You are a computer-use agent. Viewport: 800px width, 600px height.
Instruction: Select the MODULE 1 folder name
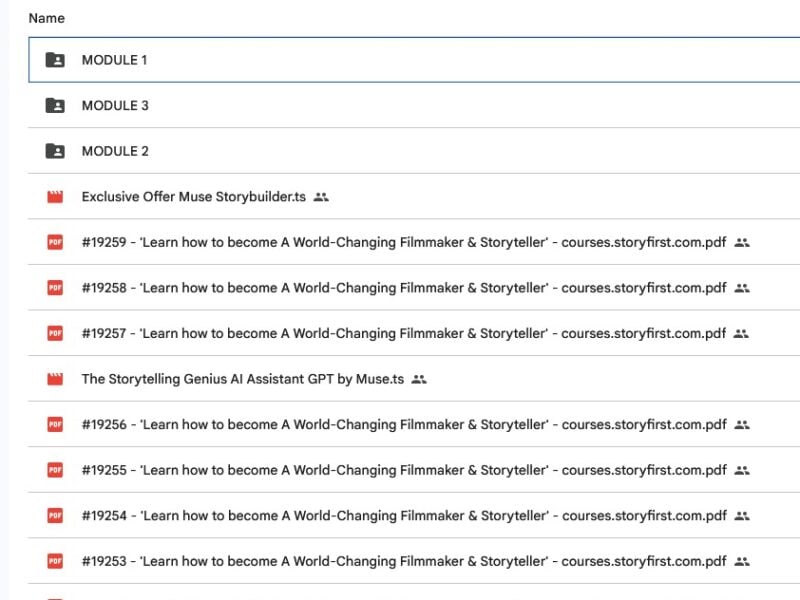114,60
